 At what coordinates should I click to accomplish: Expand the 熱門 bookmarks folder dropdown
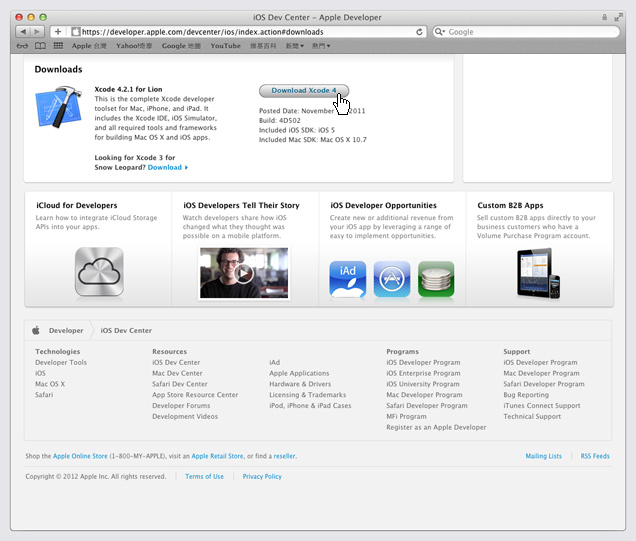pyautogui.click(x=321, y=46)
